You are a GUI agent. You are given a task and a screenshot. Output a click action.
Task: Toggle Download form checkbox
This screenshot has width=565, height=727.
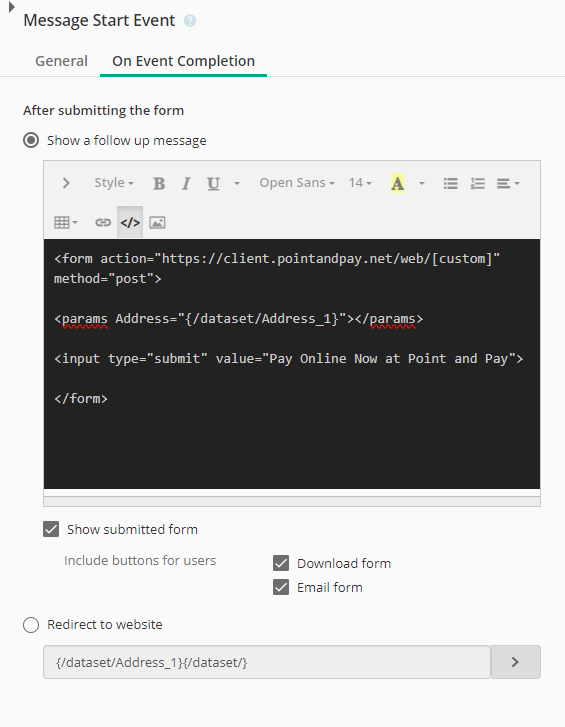point(281,563)
